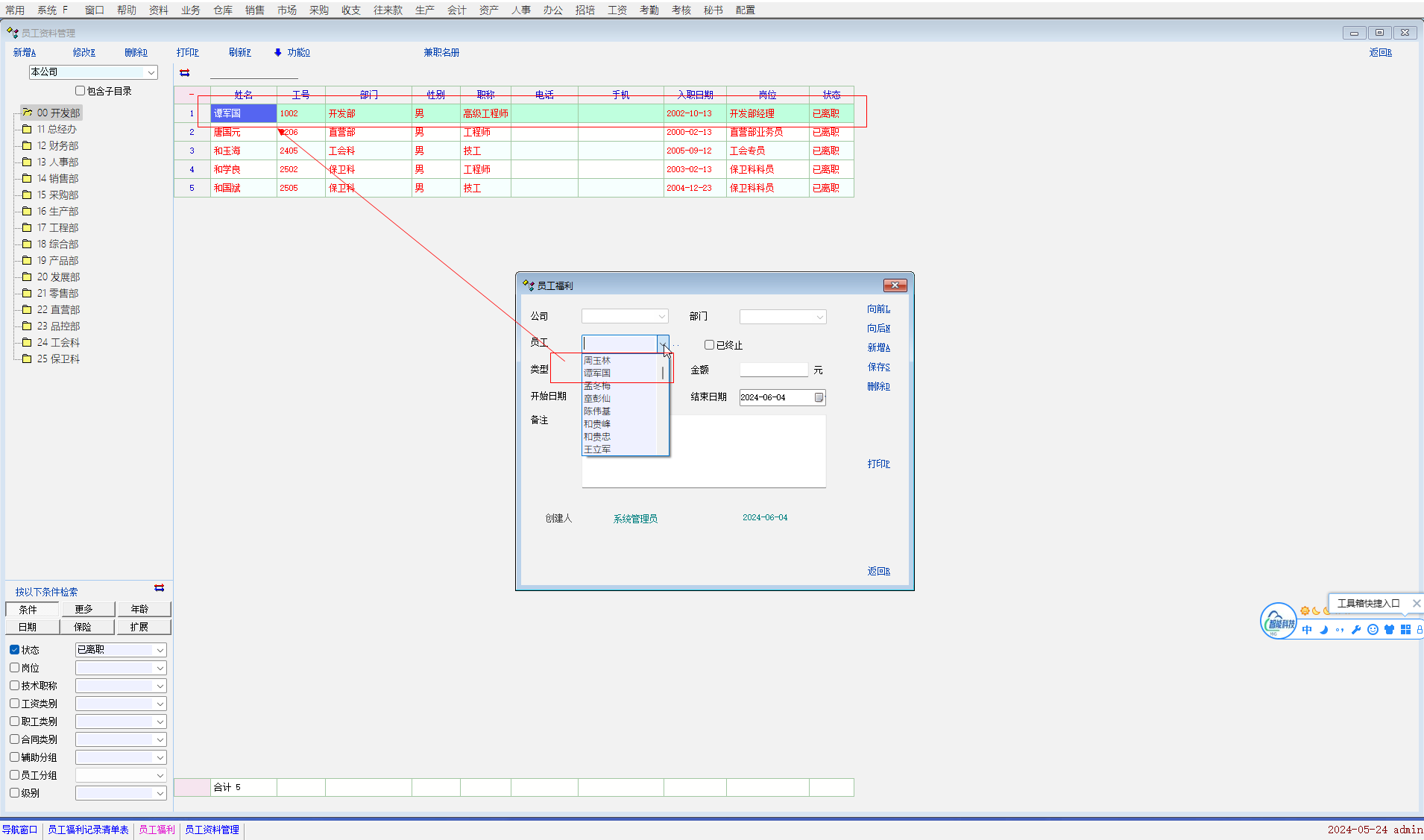Tick the 已终止 checkbox in the dialog
Viewport: 1424px width, 840px height.
709,345
